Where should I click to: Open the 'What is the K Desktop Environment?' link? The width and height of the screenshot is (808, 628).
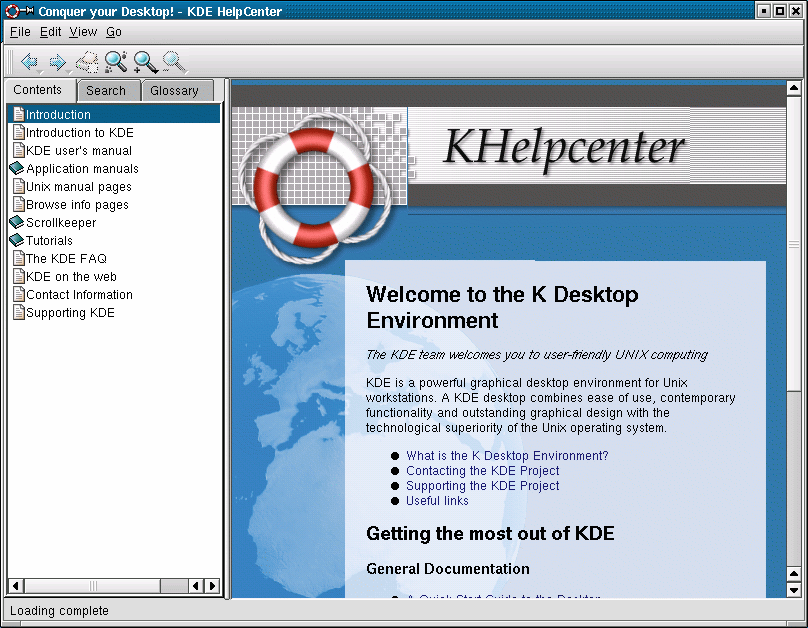pyautogui.click(x=507, y=456)
